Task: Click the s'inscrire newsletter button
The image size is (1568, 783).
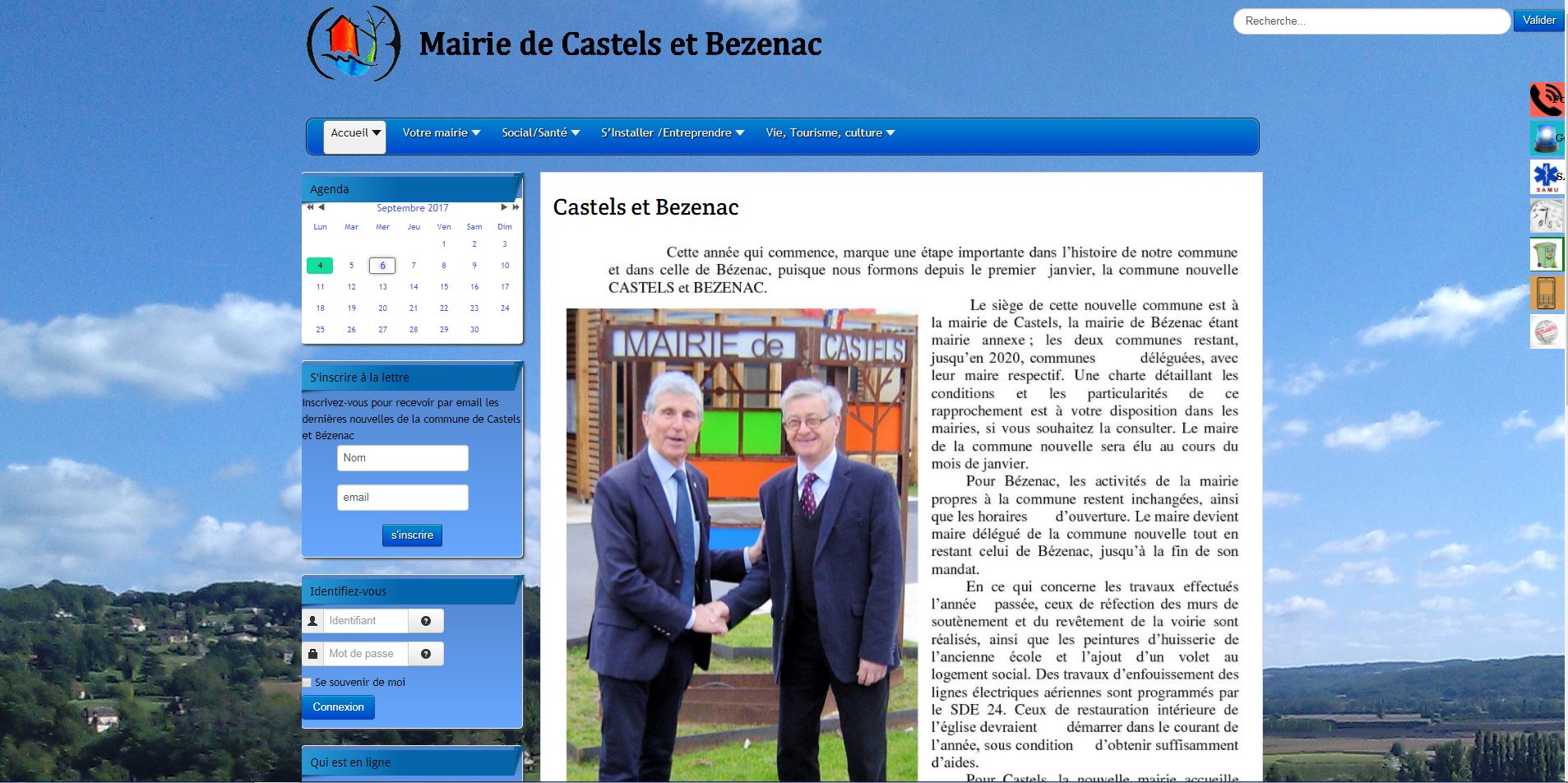Action: tap(412, 535)
